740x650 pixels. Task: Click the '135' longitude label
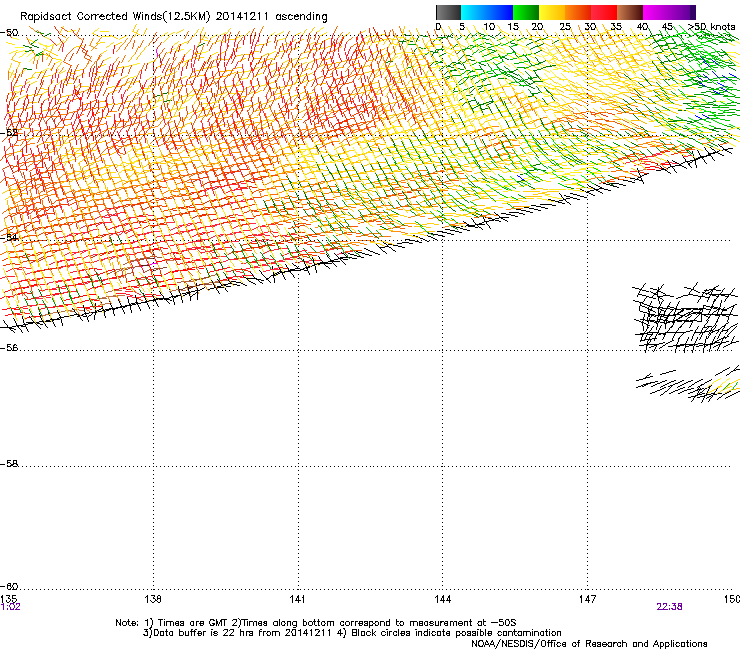point(8,599)
